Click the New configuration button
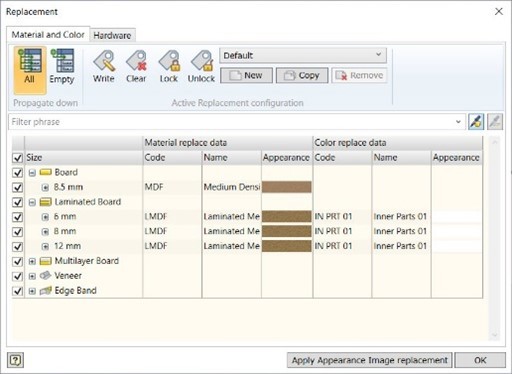Screen dimensions: 512x374 [246, 75]
